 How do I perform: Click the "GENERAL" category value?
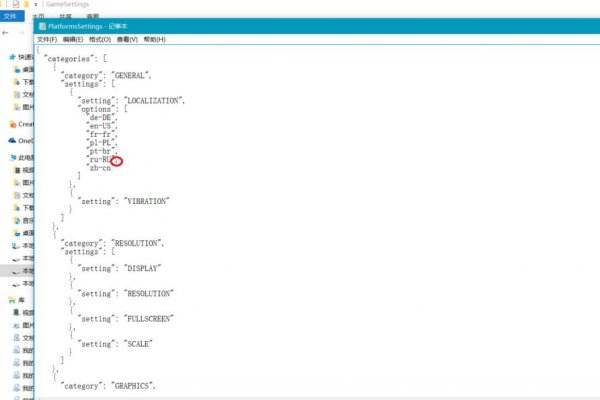pyautogui.click(x=131, y=75)
